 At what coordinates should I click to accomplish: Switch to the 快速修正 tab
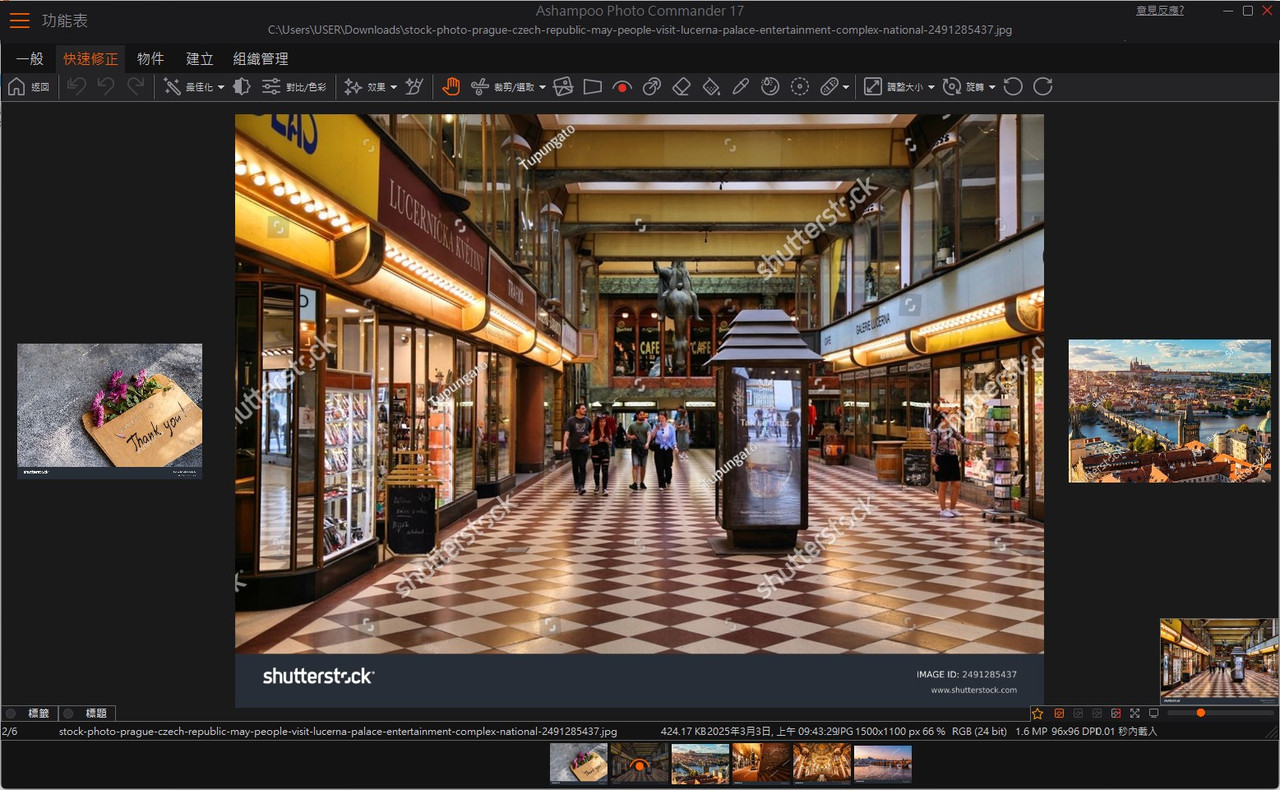point(91,59)
